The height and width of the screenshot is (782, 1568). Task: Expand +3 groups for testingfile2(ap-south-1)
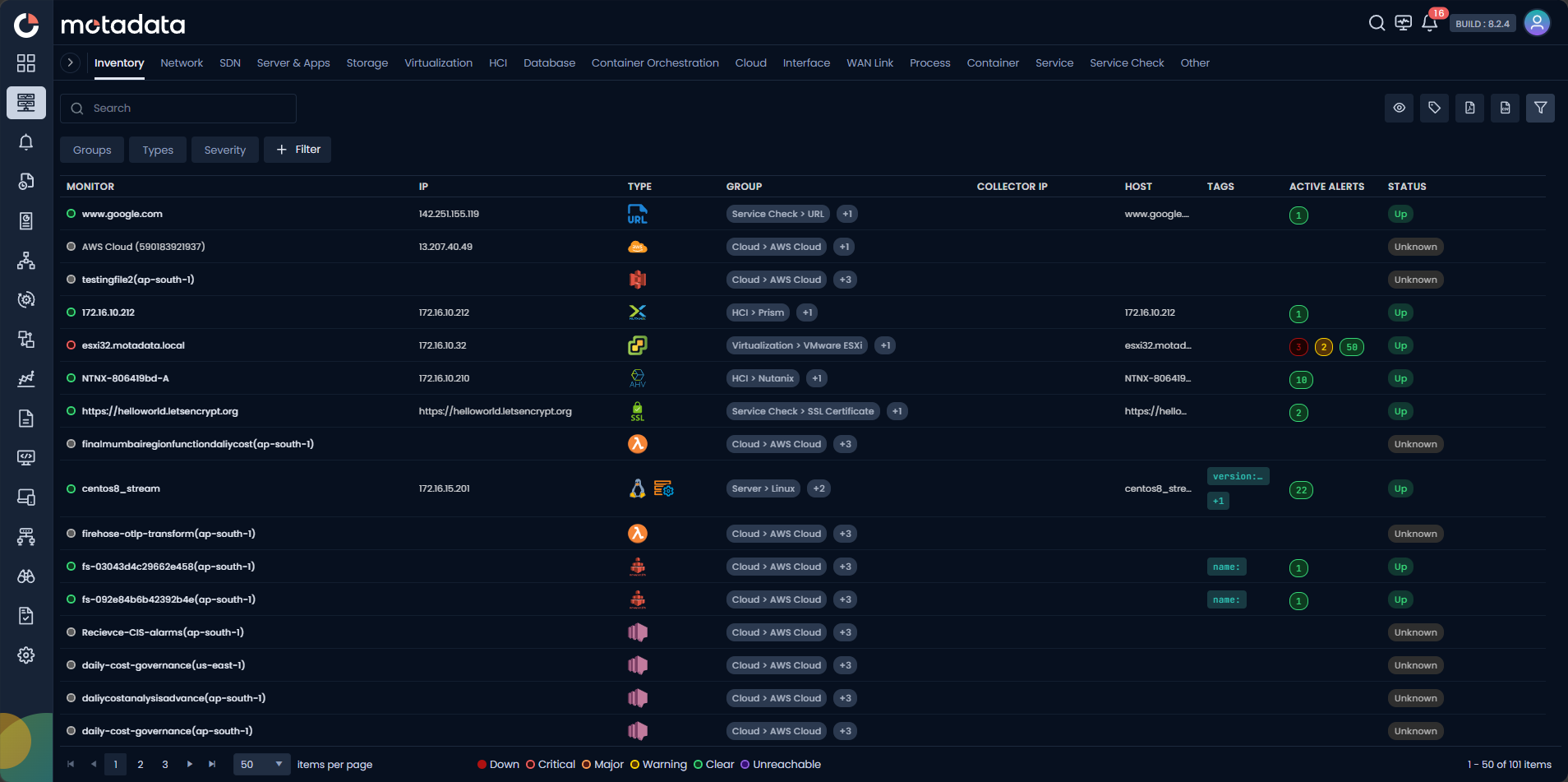(x=845, y=280)
